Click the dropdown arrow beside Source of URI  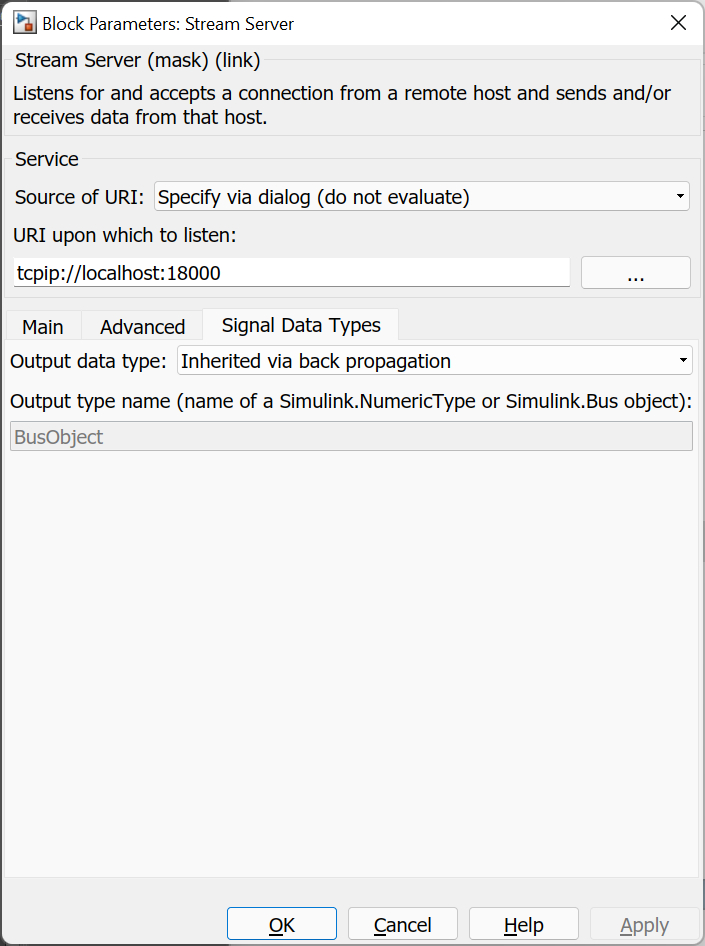(x=680, y=196)
